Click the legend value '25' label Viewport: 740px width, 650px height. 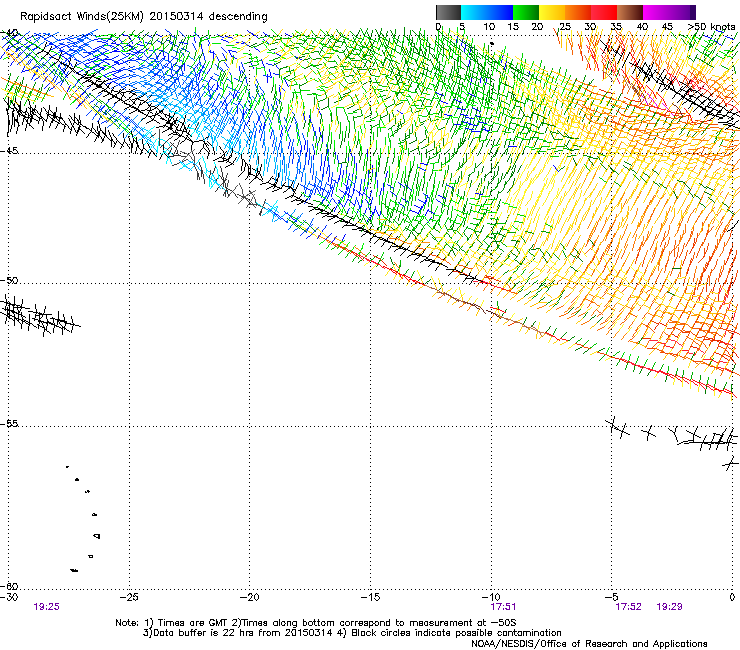tap(565, 27)
